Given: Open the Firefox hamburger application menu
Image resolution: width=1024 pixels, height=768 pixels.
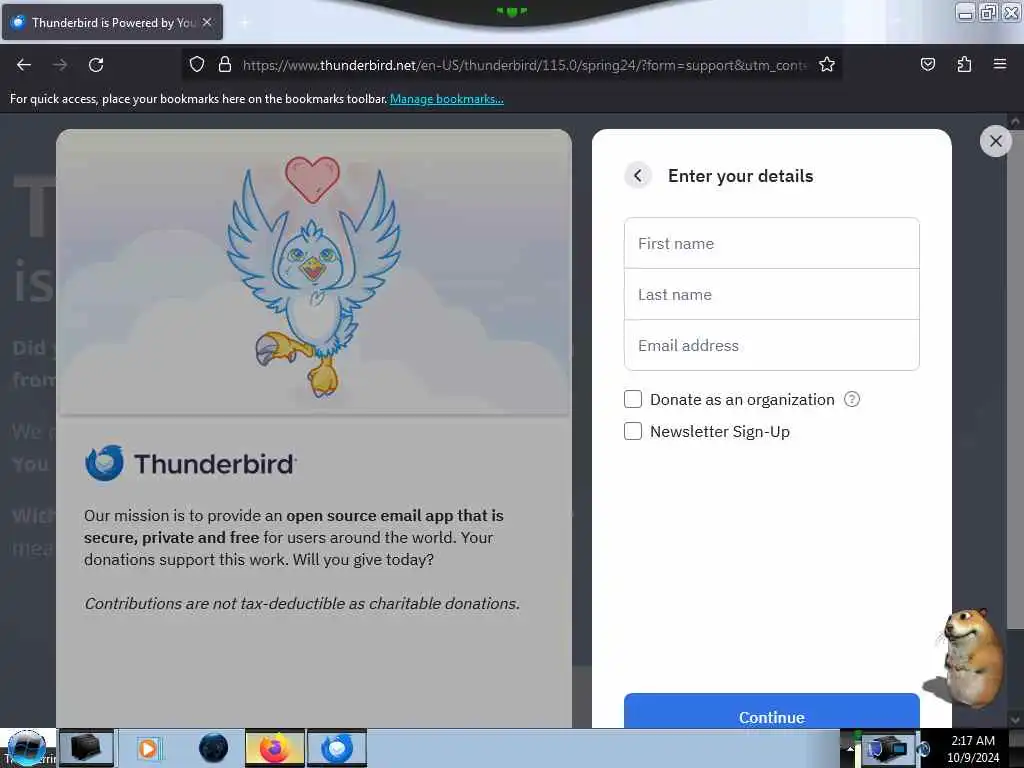Looking at the screenshot, I should pyautogui.click(x=1000, y=64).
